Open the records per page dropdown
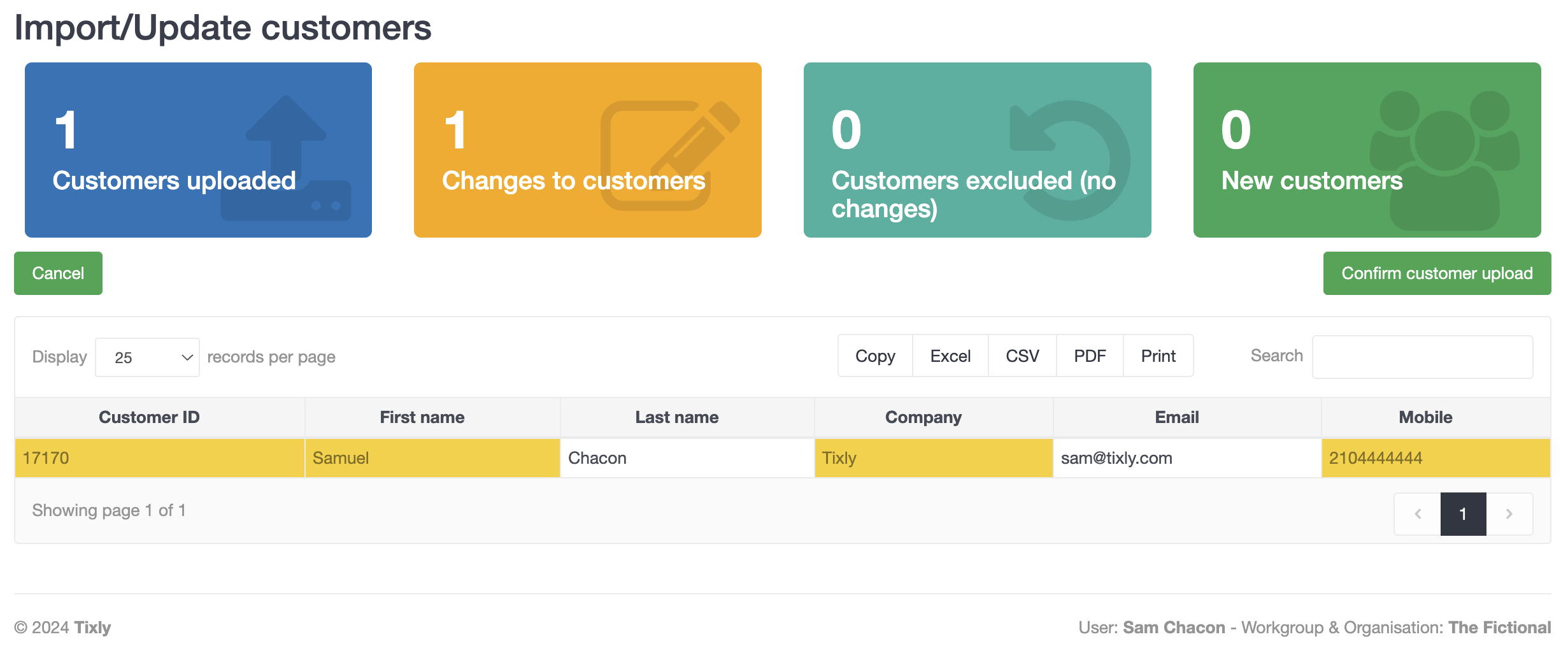 pos(147,357)
